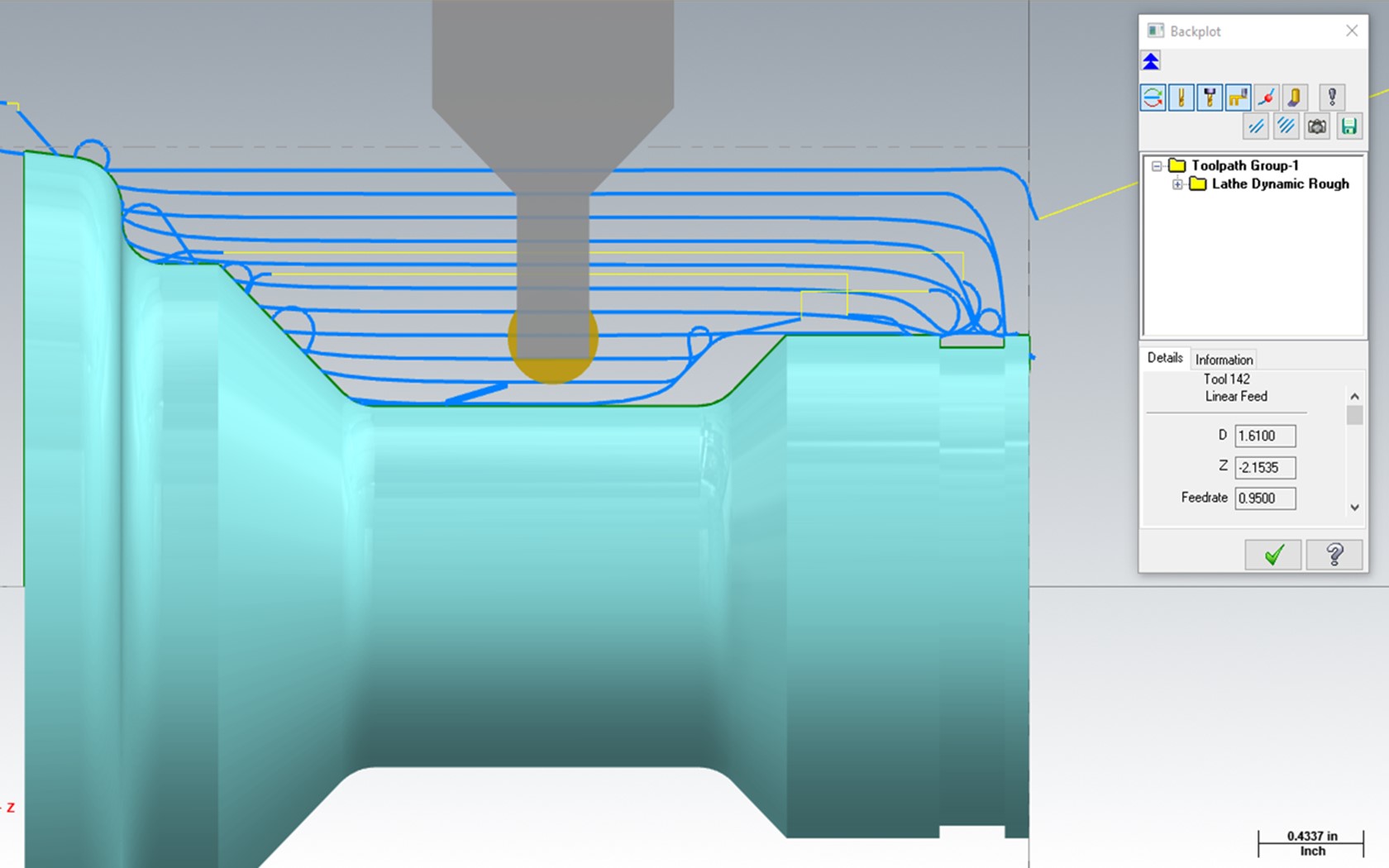1389x868 pixels.
Task: Click the '0.4337 in' scale indicator
Action: click(x=1312, y=836)
